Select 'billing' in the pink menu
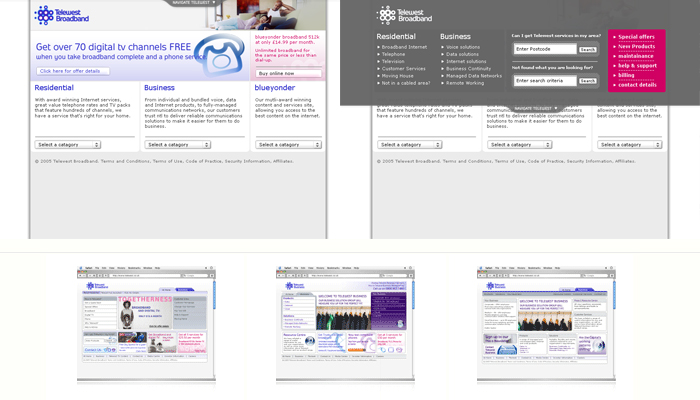The width and height of the screenshot is (700, 400). [x=626, y=75]
